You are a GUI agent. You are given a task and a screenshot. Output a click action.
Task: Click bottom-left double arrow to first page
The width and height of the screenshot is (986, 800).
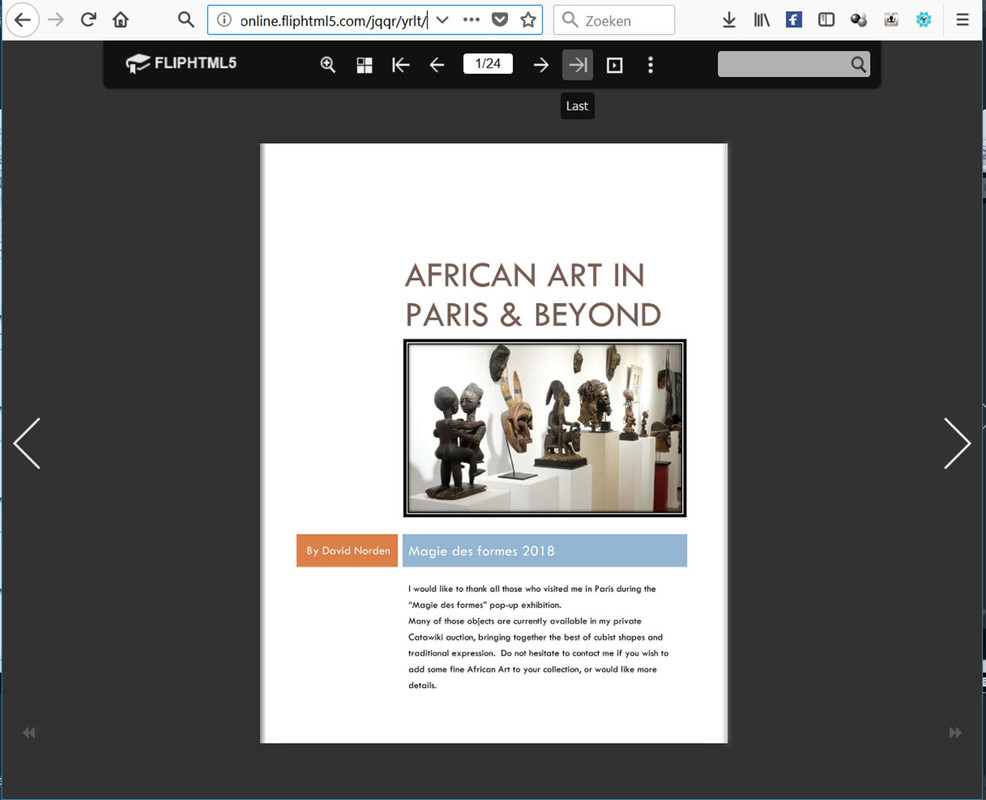[29, 733]
